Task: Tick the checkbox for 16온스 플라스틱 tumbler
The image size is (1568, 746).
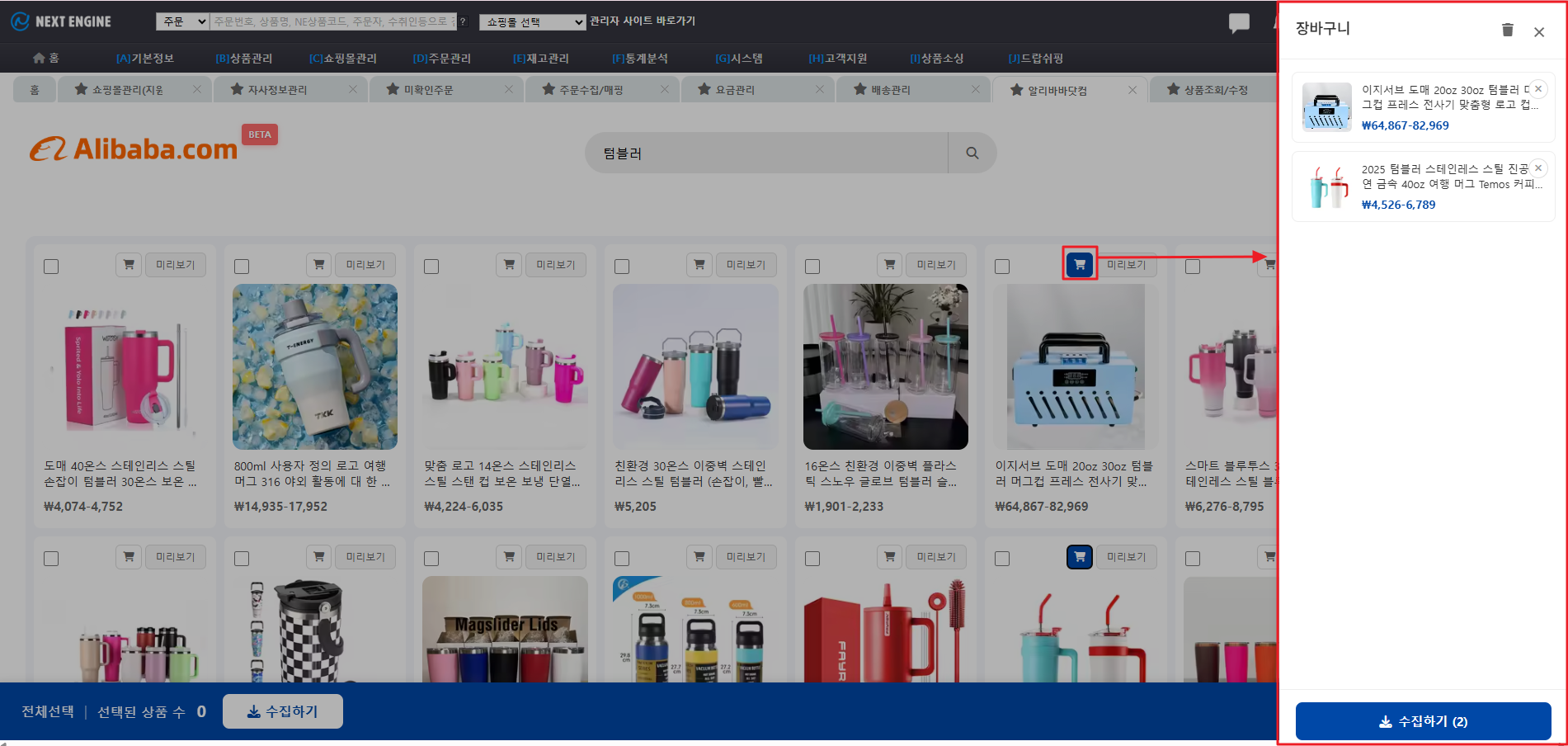Action: [x=812, y=267]
